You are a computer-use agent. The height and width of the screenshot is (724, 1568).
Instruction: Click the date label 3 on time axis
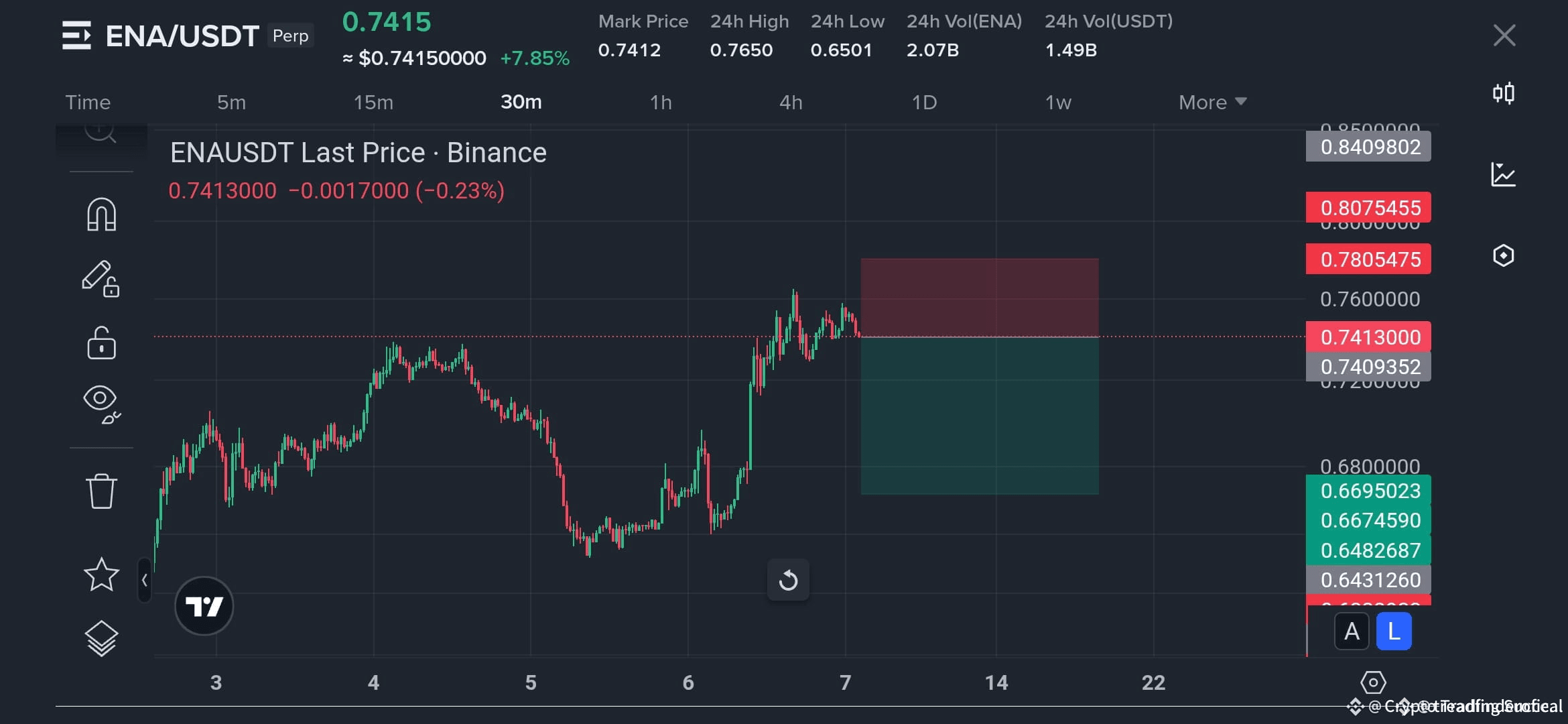tap(216, 682)
